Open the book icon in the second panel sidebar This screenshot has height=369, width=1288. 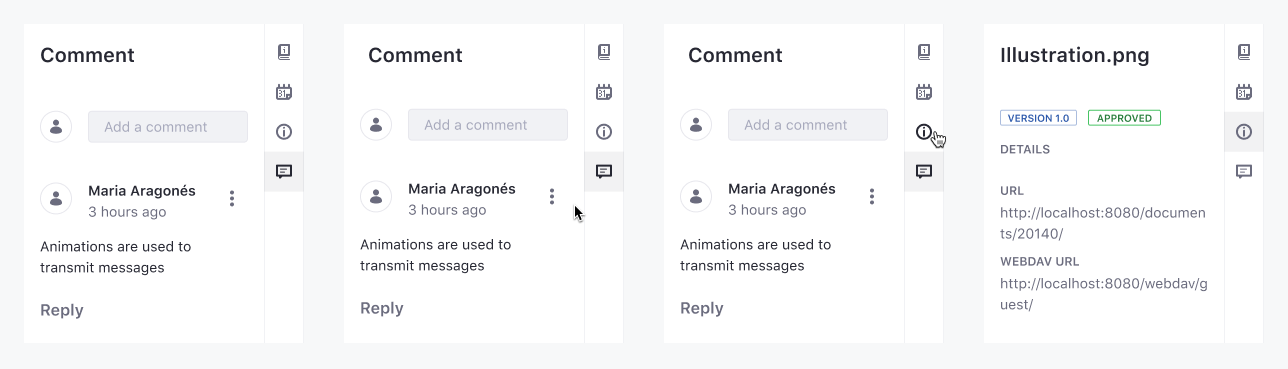pos(604,52)
